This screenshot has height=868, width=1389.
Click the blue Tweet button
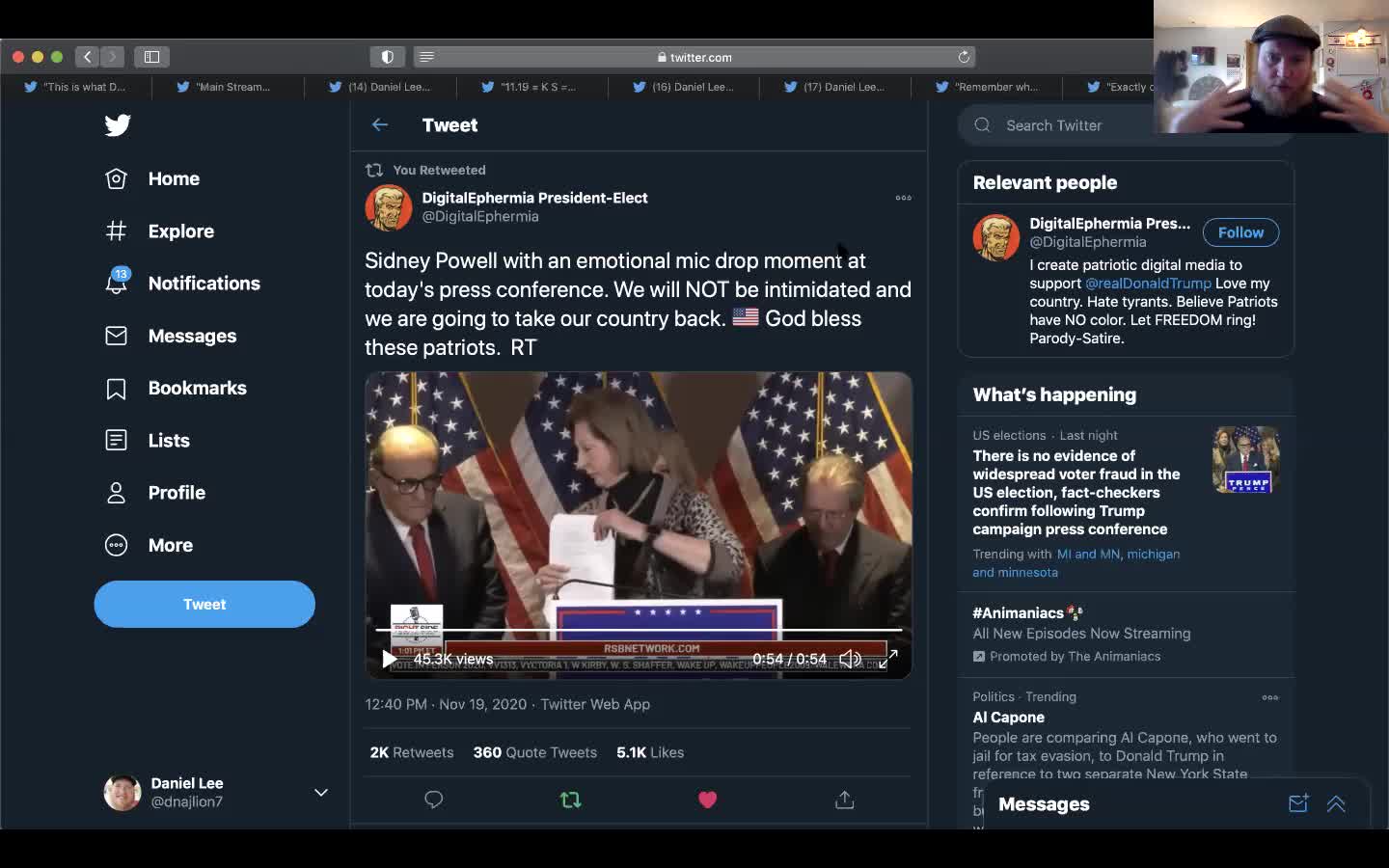pos(204,605)
